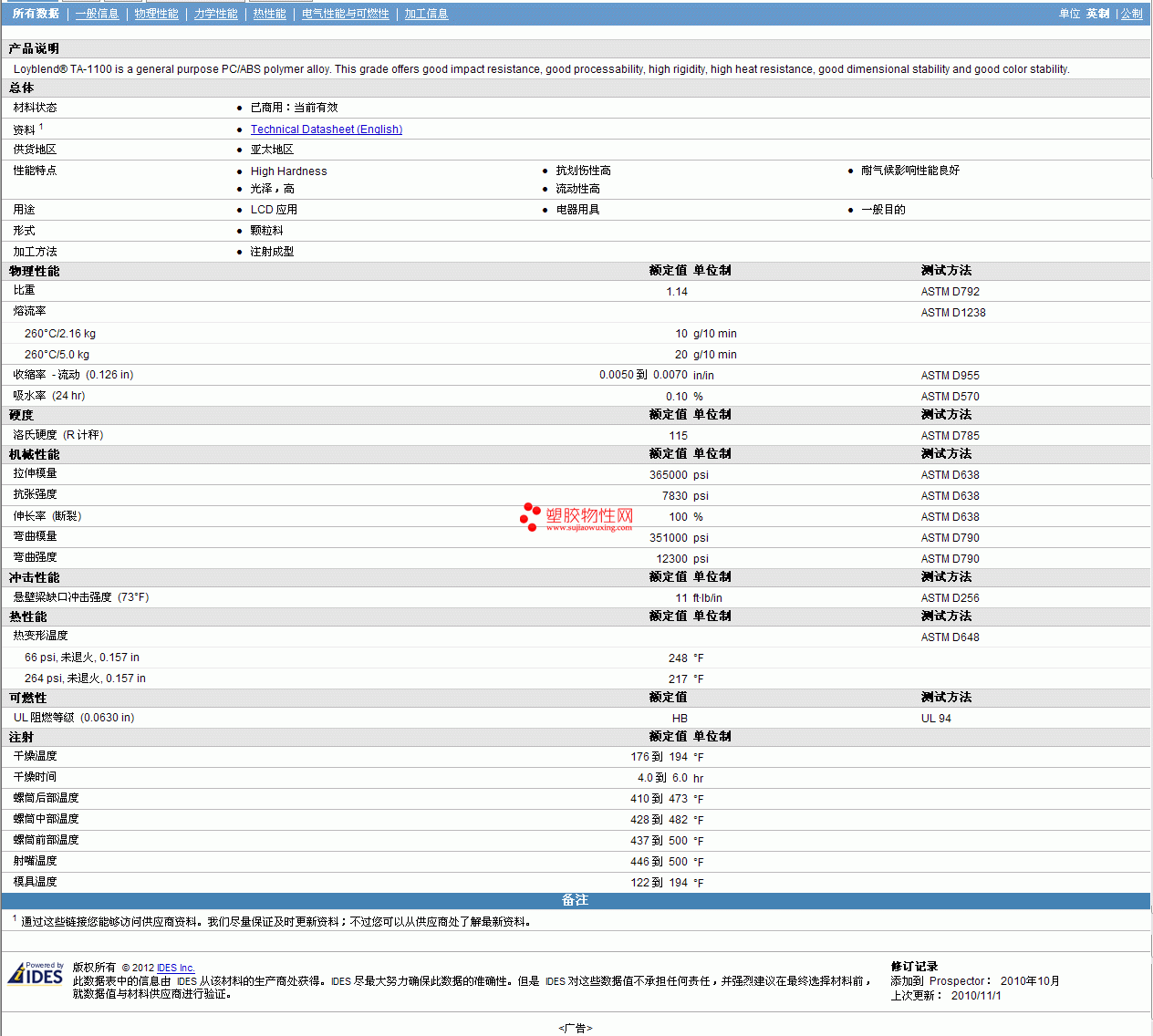Click the 流动性高 feature
This screenshot has width=1153, height=1036.
click(577, 189)
